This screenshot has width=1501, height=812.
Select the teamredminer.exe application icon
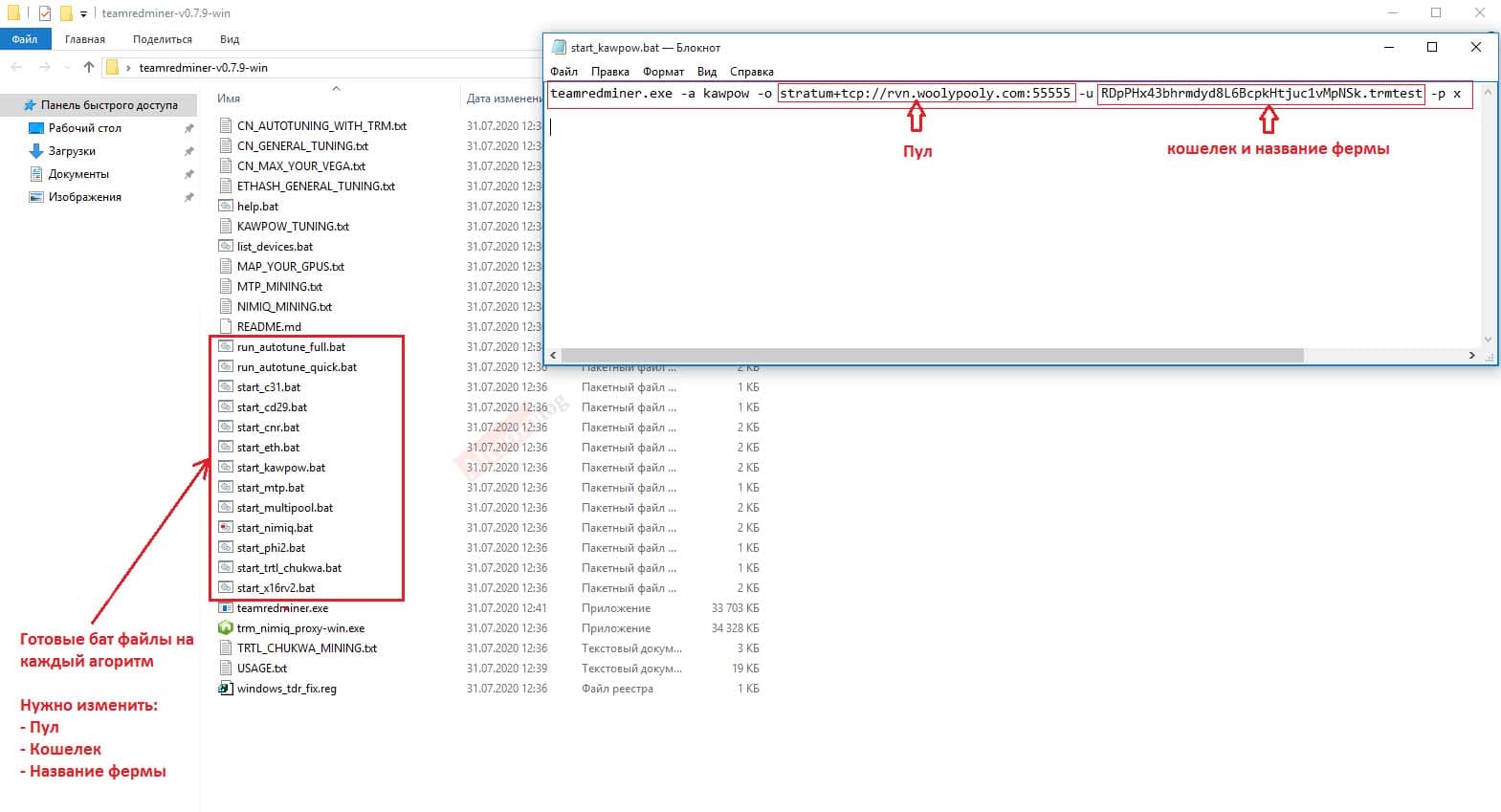click(x=226, y=608)
